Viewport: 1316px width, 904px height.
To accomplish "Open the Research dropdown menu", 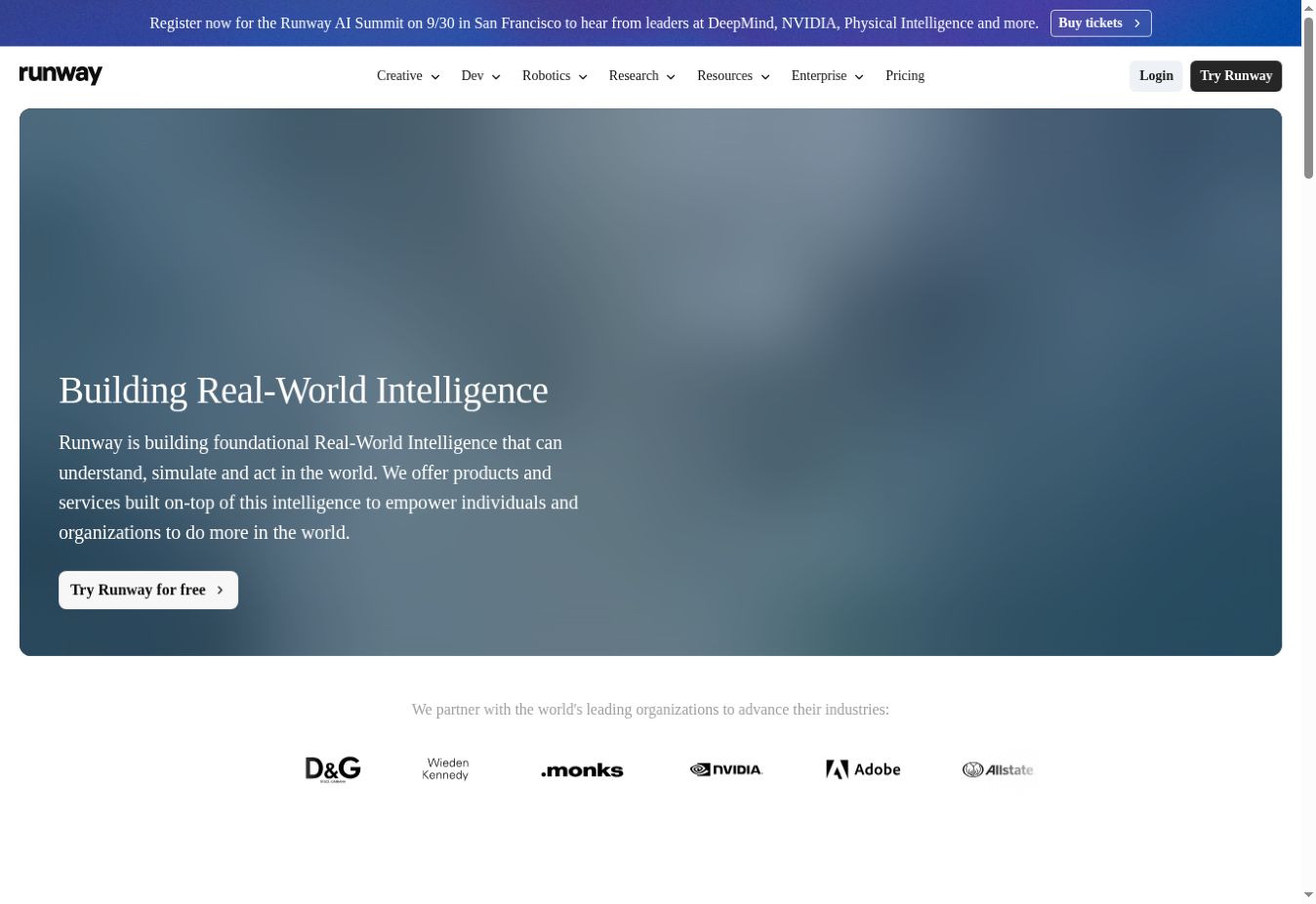I will 641,76.
